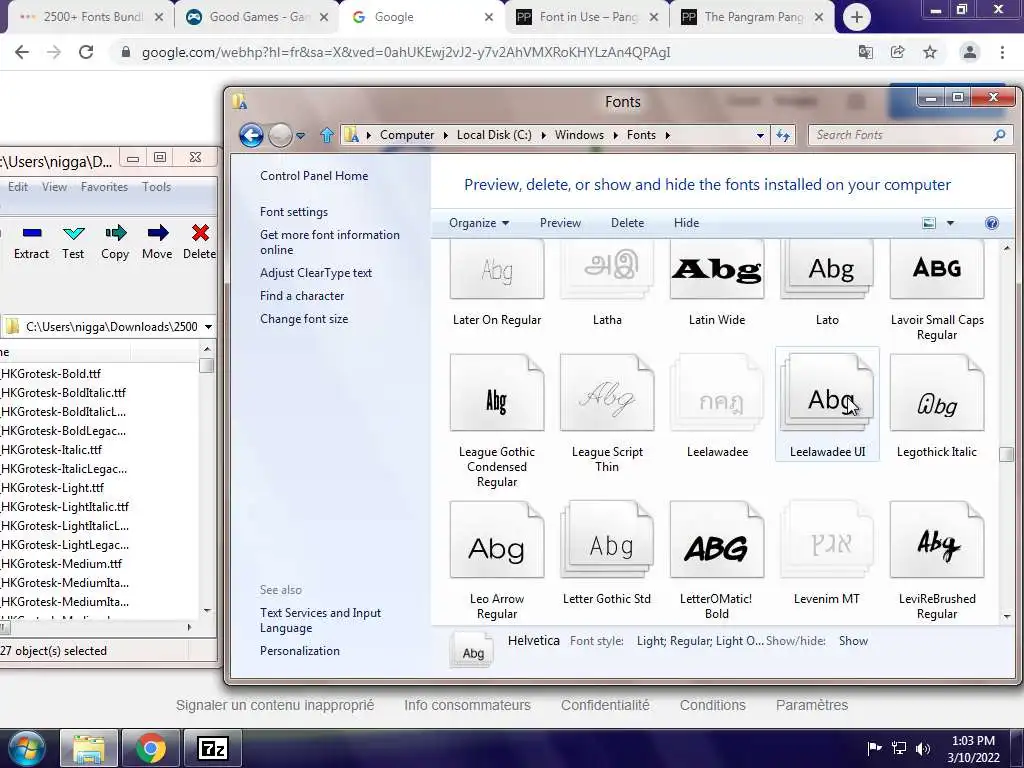The height and width of the screenshot is (768, 1024).
Task: Select HKGrotesk-Bold.ttf in 7-Zip list
Action: (51, 374)
